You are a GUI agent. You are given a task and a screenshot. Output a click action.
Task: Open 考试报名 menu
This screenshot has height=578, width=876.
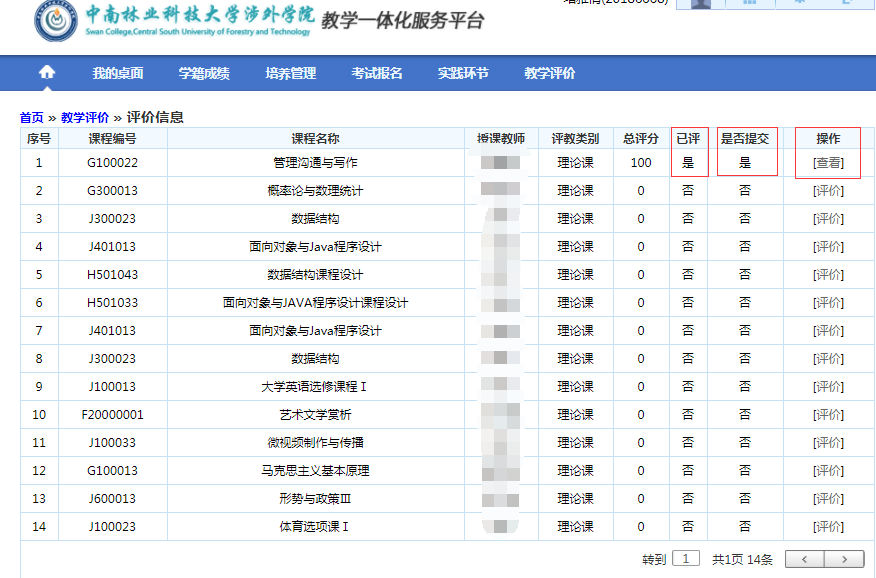[377, 73]
